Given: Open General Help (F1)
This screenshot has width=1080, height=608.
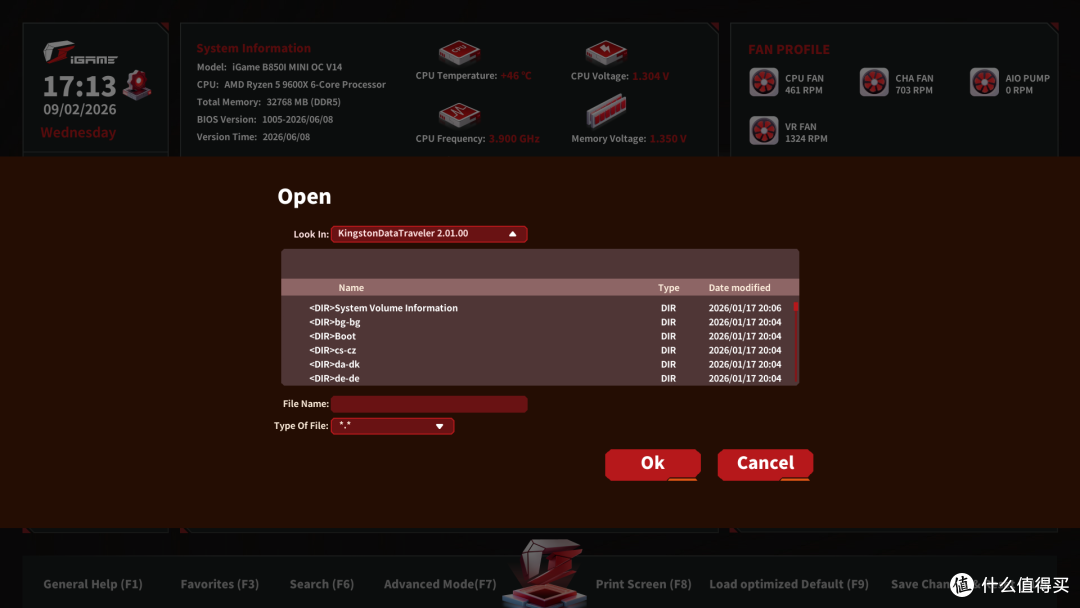Looking at the screenshot, I should (93, 584).
